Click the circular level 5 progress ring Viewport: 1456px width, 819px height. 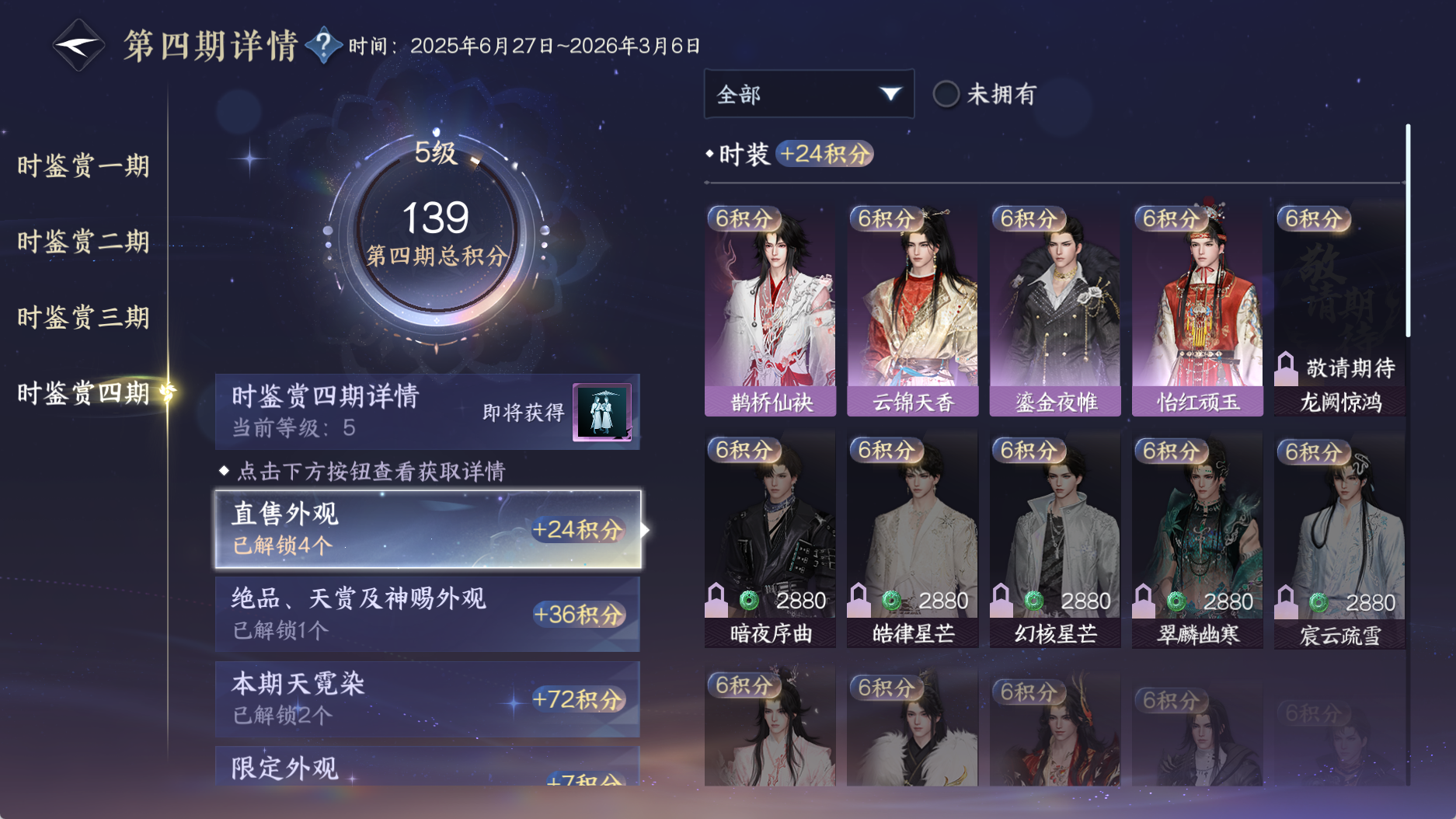click(437, 232)
